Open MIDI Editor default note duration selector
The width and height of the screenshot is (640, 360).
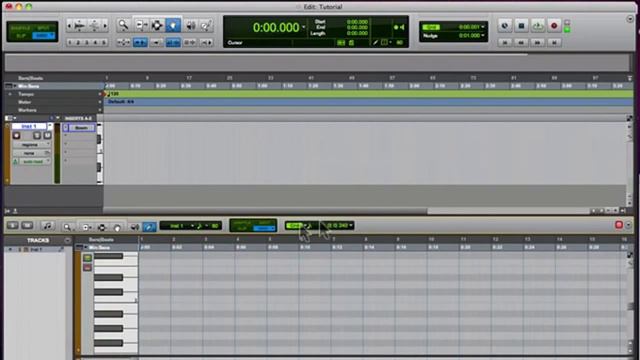coord(201,226)
